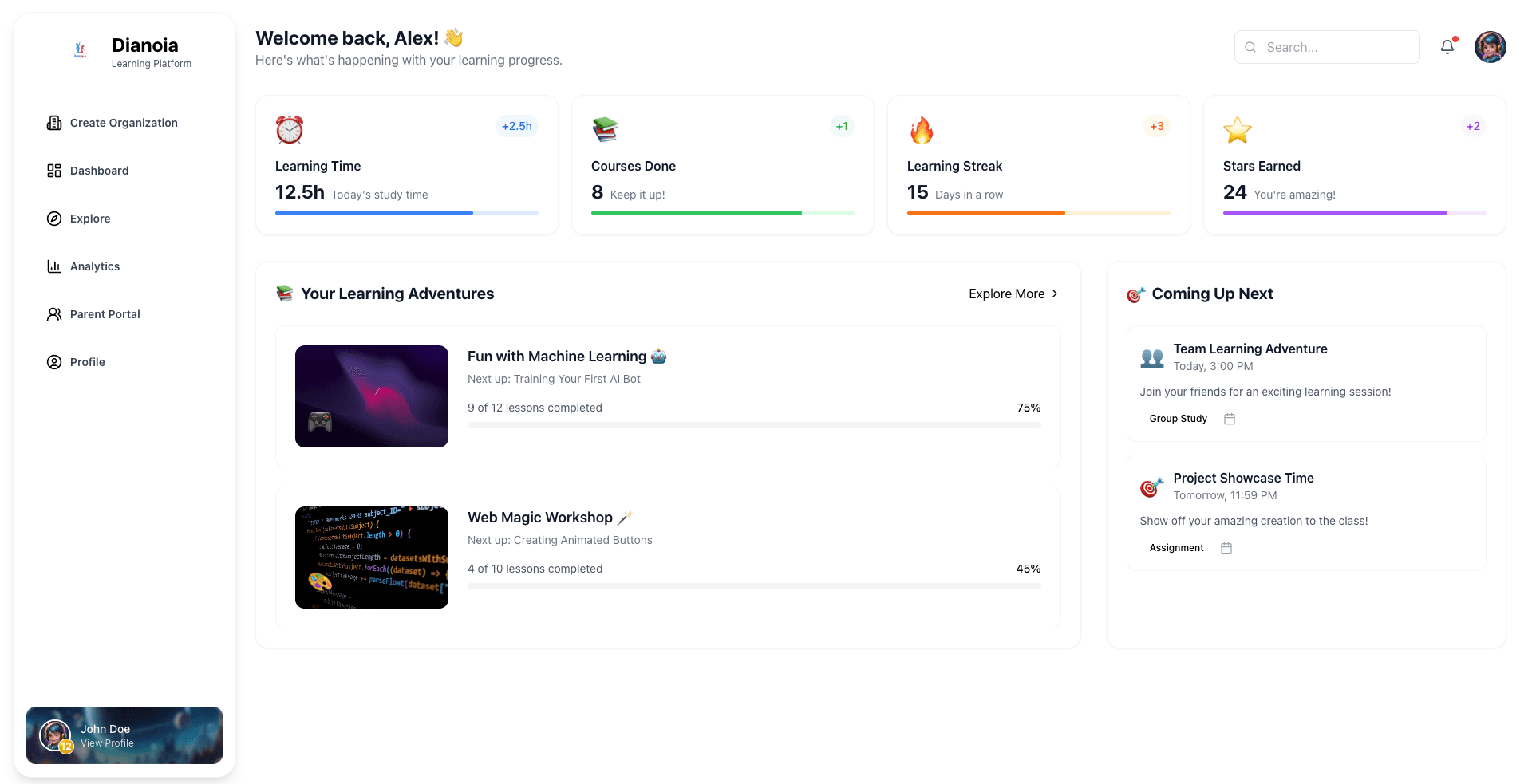
Task: Click the star icon in Stars Earned
Action: point(1237,129)
